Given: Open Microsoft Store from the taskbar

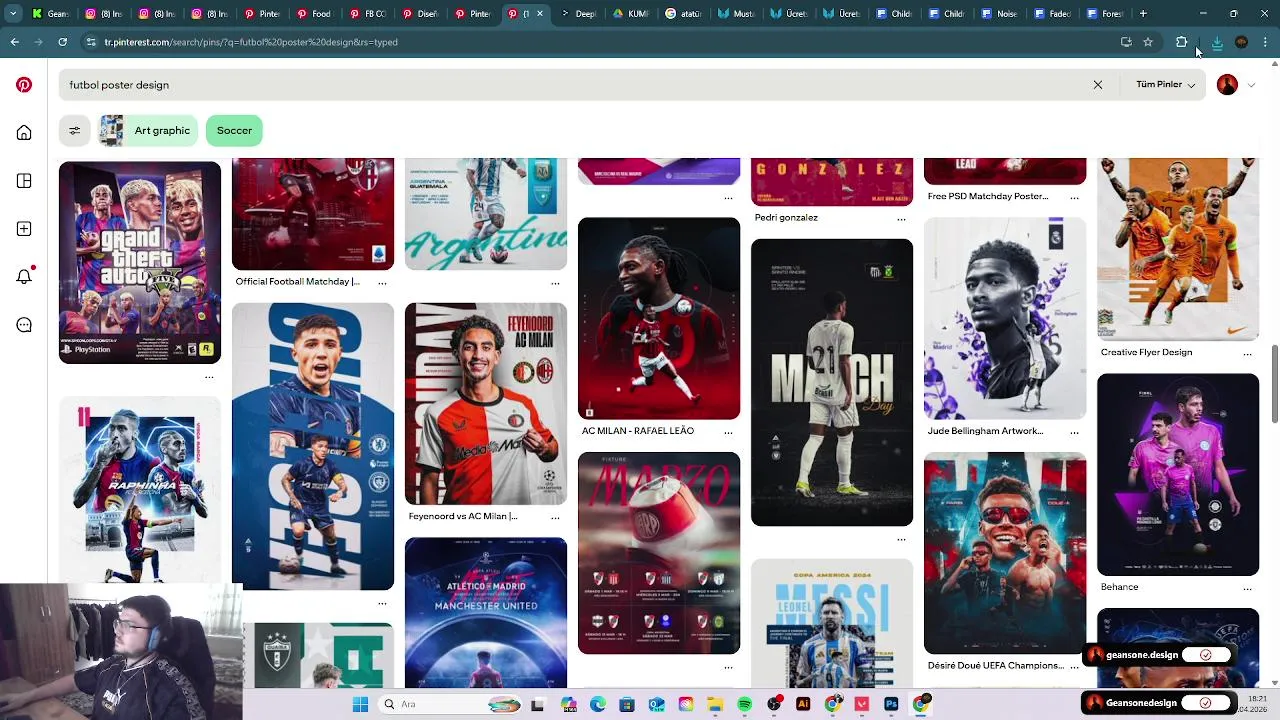Looking at the screenshot, I should point(627,704).
